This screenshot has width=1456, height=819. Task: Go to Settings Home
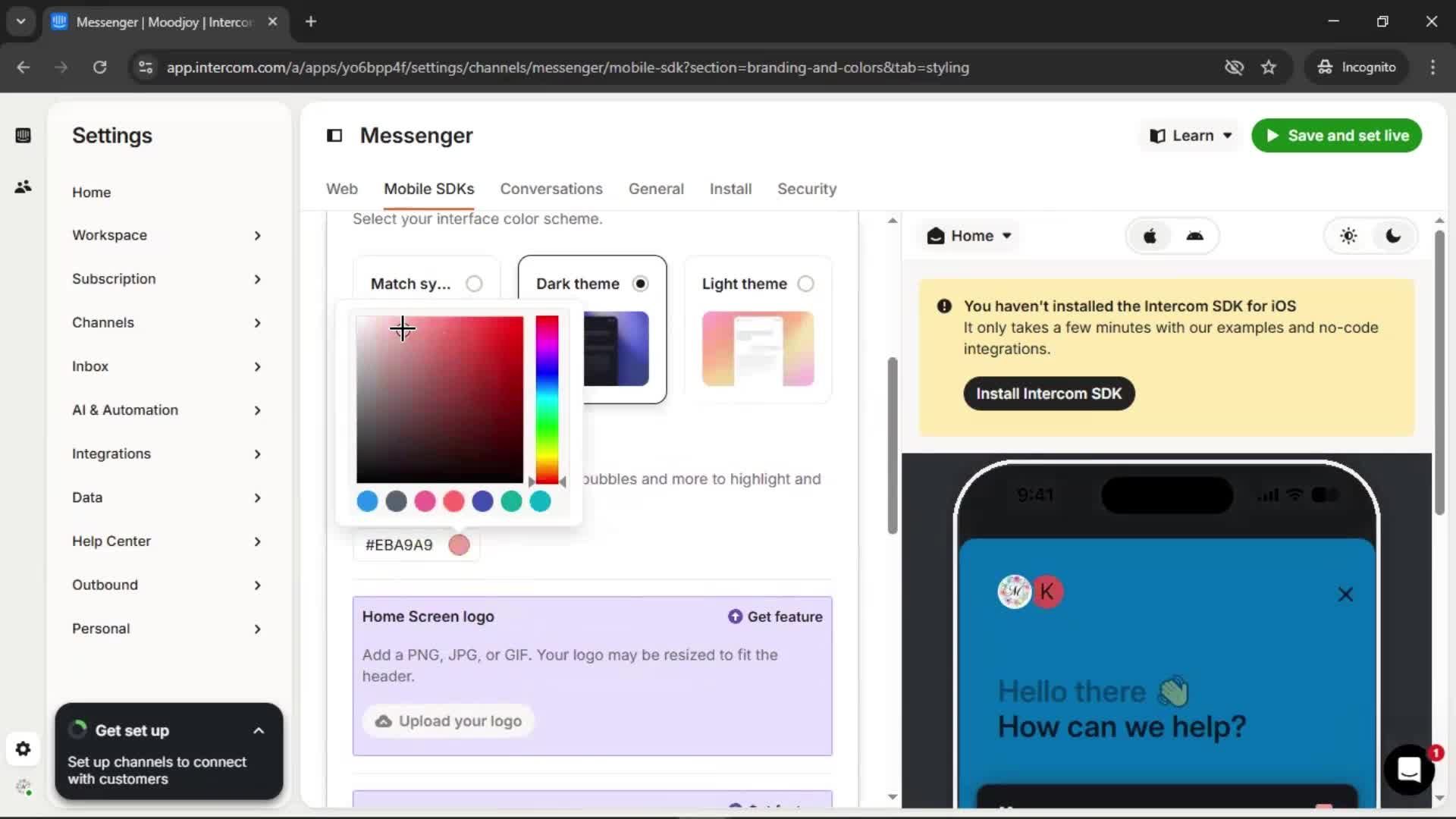click(92, 193)
